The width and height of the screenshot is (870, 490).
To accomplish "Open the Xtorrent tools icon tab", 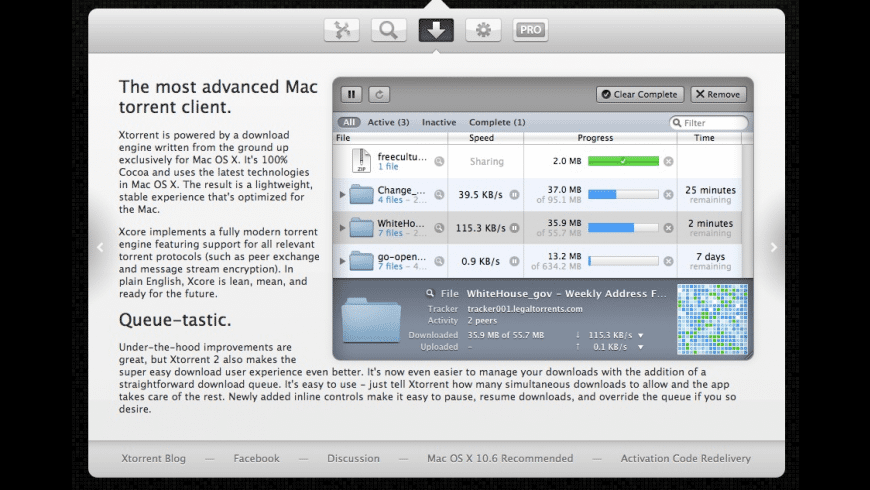I will (x=342, y=30).
